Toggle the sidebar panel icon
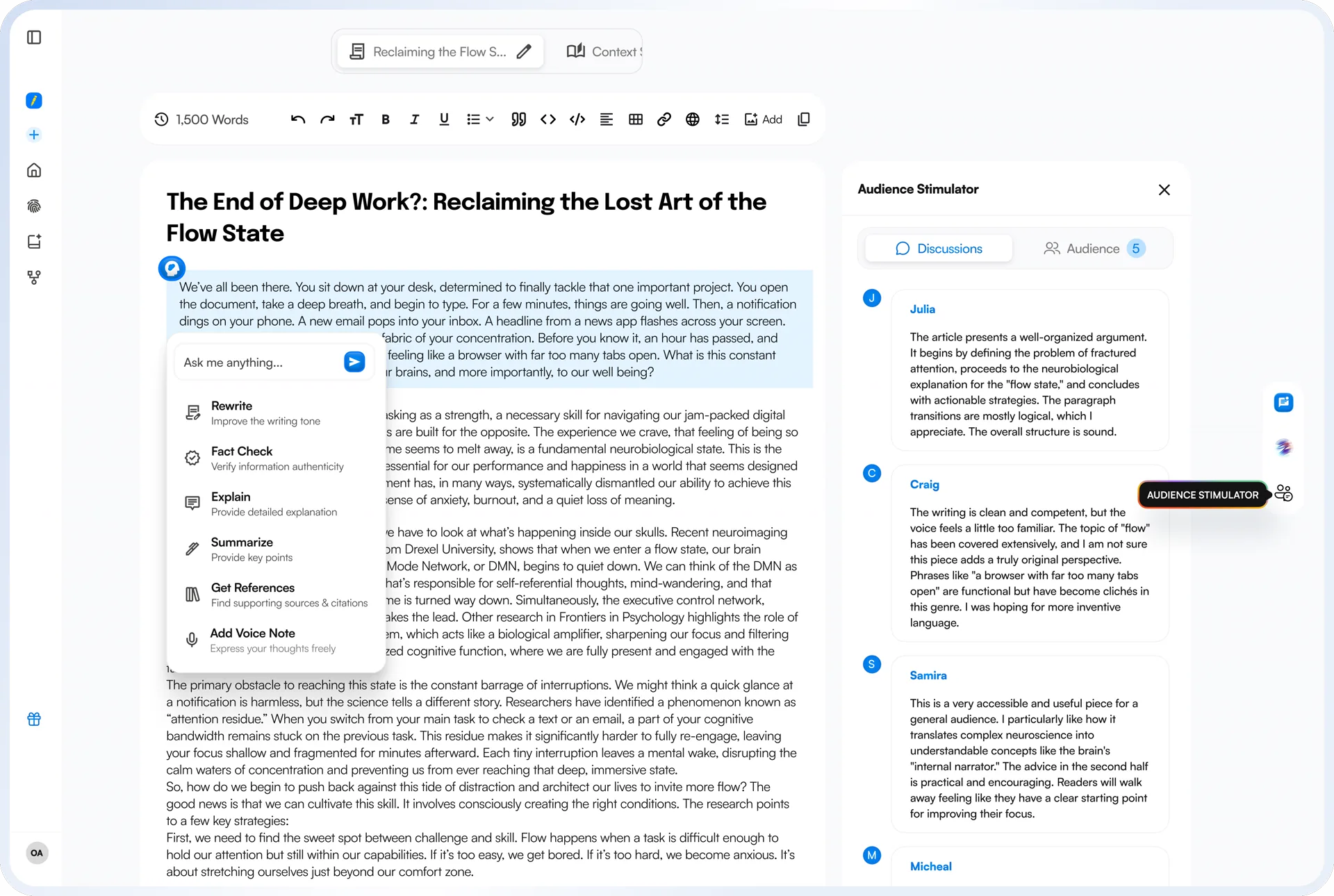 point(34,38)
